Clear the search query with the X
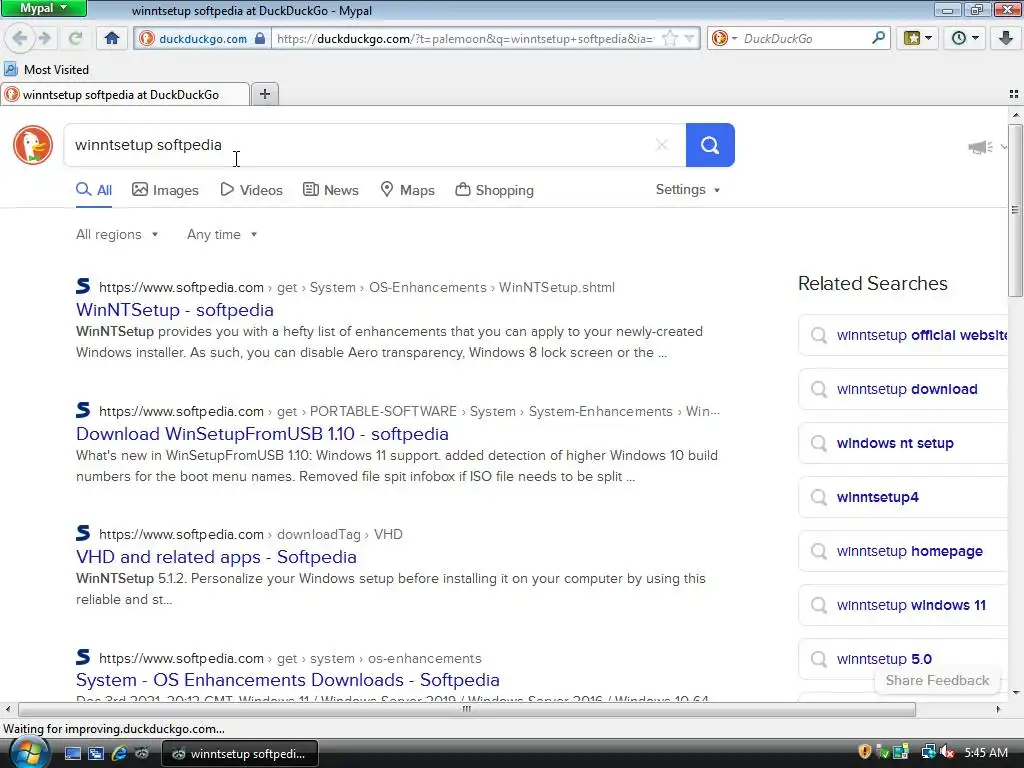1024x768 pixels. pyautogui.click(x=662, y=145)
